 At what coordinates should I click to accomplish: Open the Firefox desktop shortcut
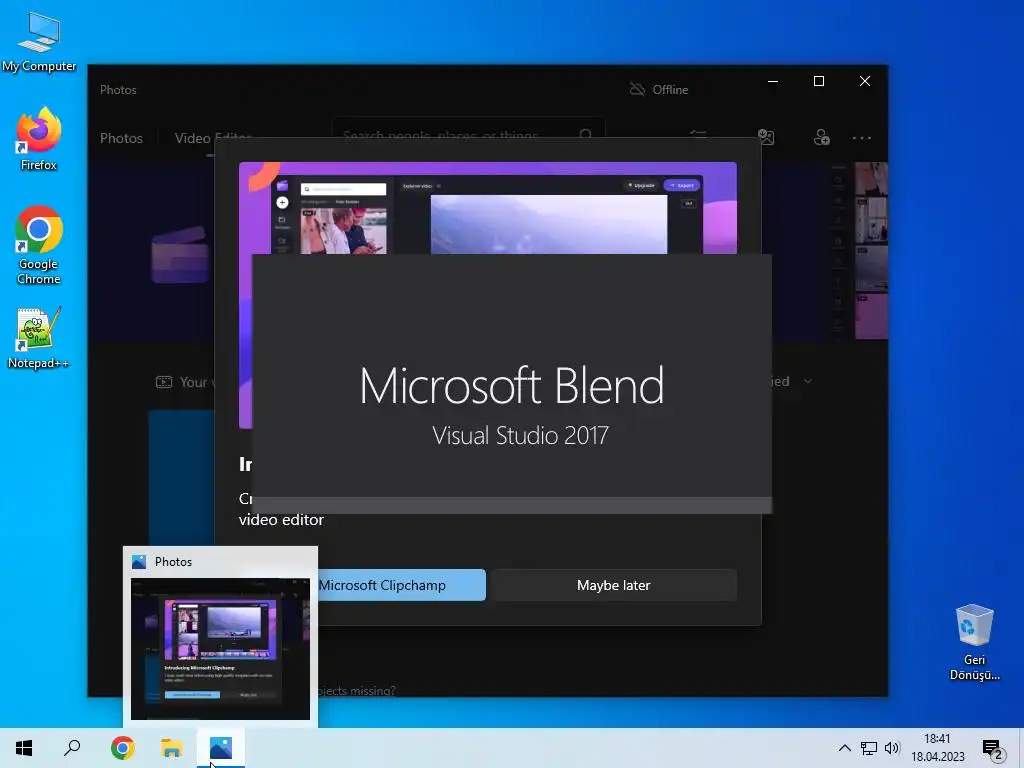(x=39, y=139)
